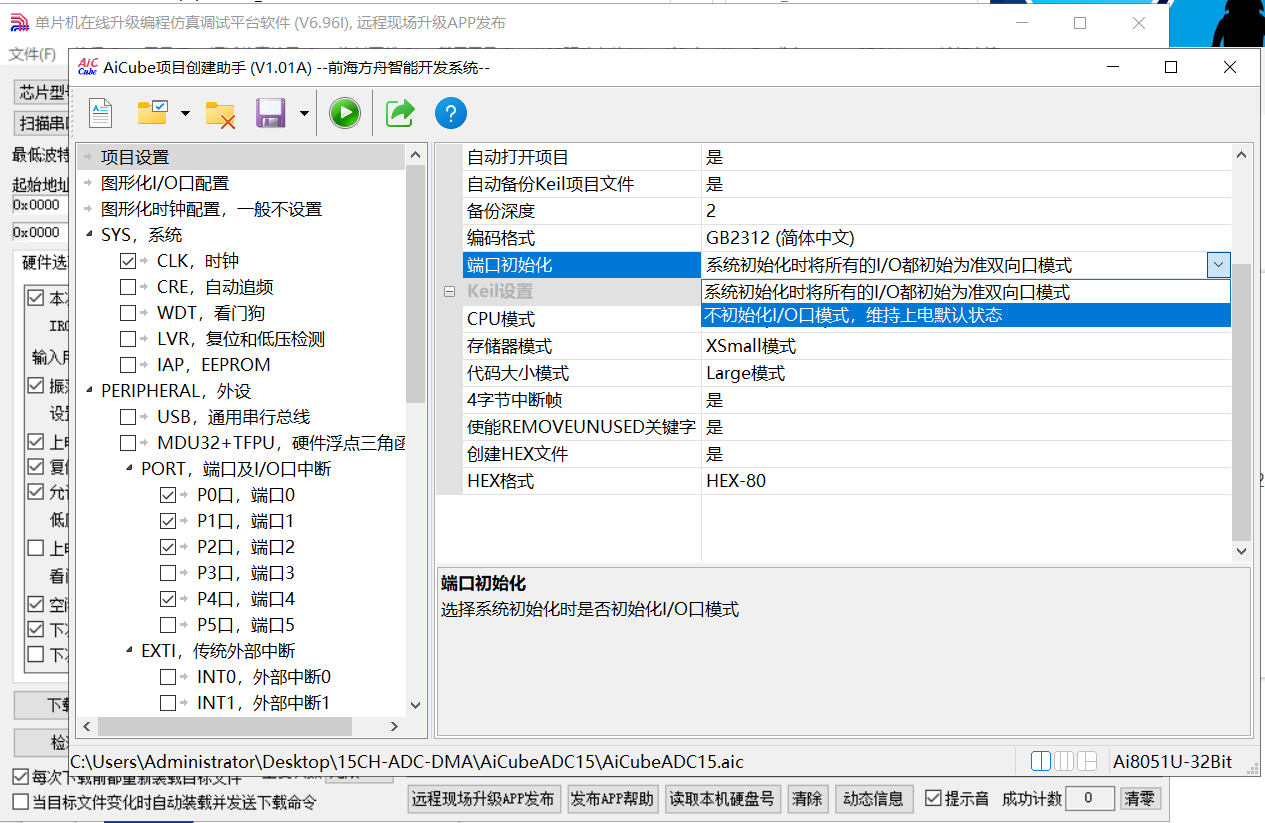Collapse the PORT 端口及I/O口中断 tree node

[x=129, y=469]
